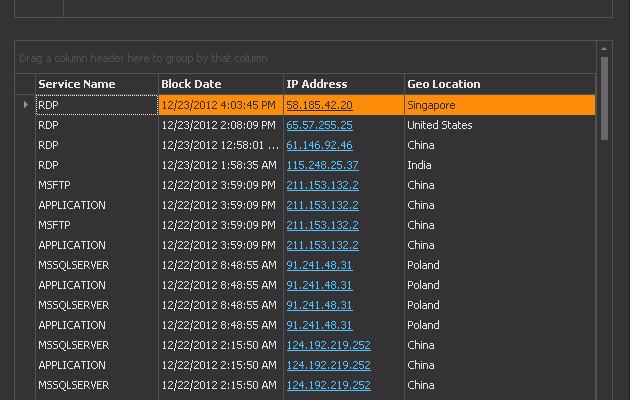Click the Geo Location column header
This screenshot has width=630, height=400.
(498, 84)
